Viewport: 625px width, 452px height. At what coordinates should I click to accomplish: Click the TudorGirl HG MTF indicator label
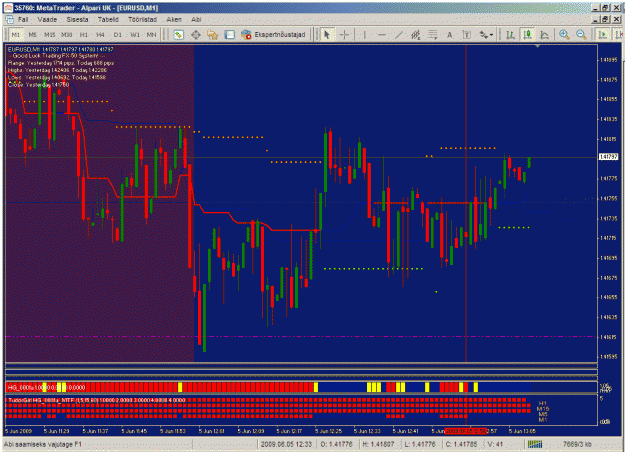pyautogui.click(x=96, y=400)
